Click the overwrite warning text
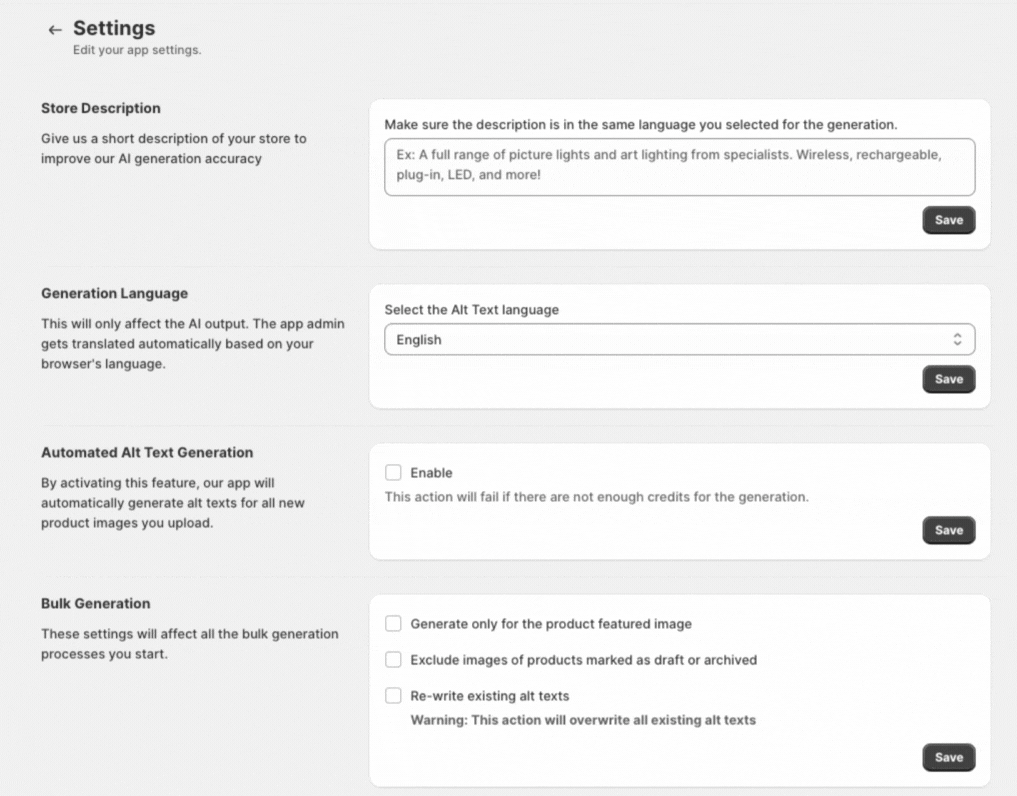This screenshot has width=1017, height=796. point(582,720)
